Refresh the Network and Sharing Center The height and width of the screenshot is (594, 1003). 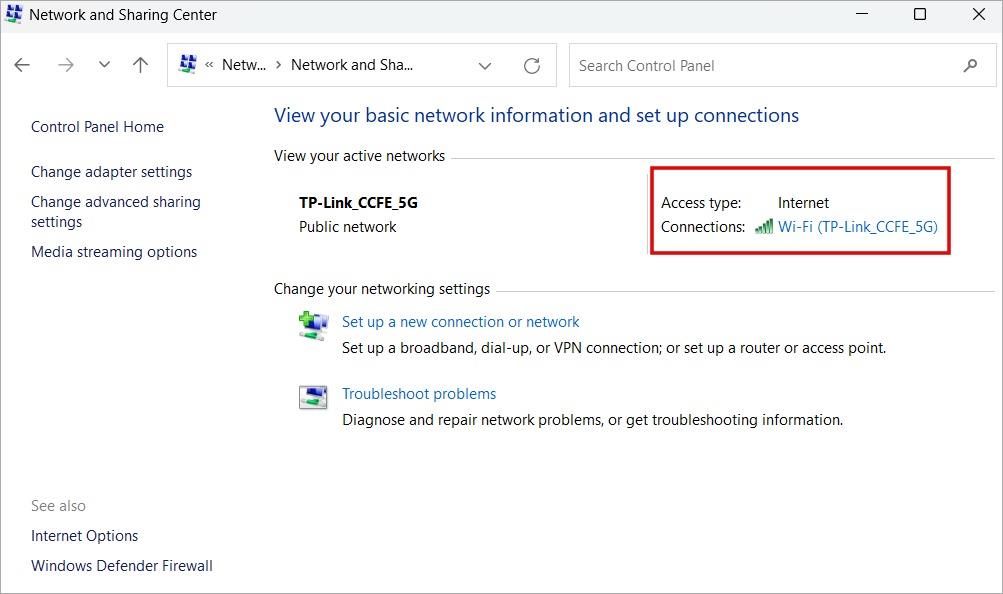click(532, 65)
